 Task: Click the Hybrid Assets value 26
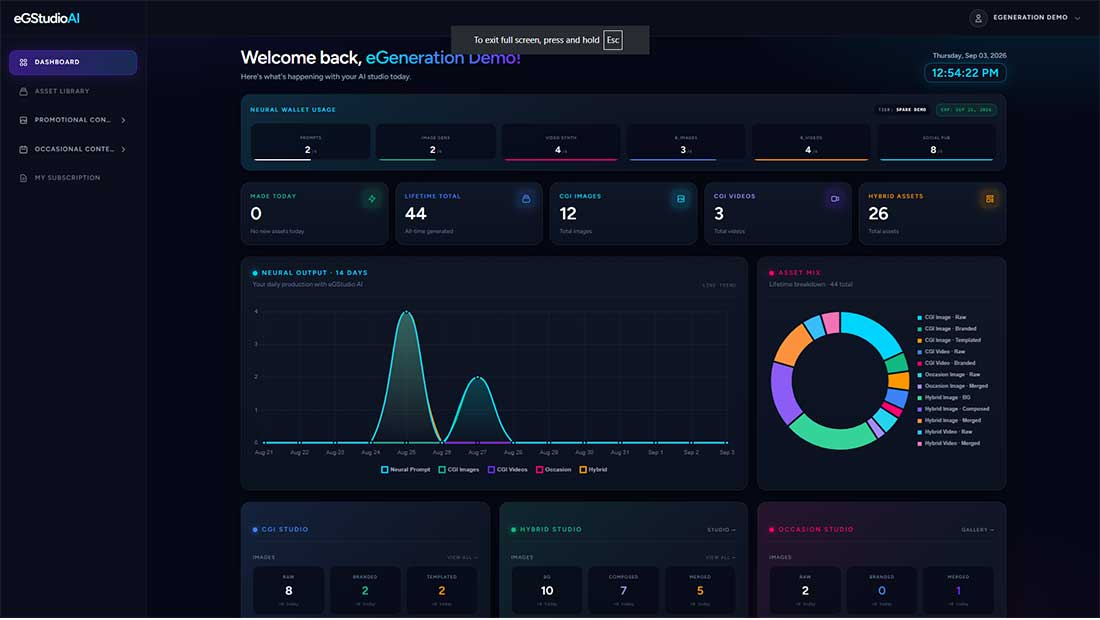coord(878,214)
